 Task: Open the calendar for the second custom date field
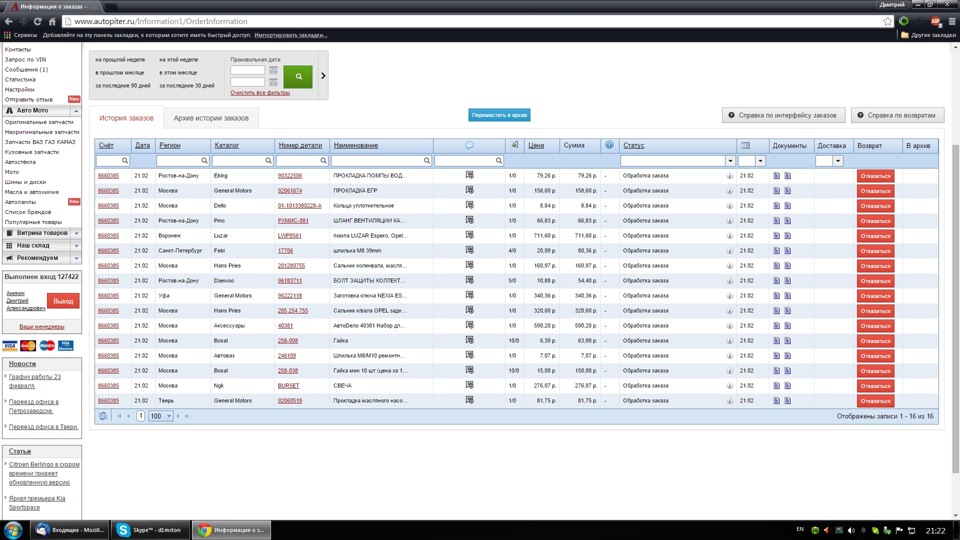[x=273, y=82]
